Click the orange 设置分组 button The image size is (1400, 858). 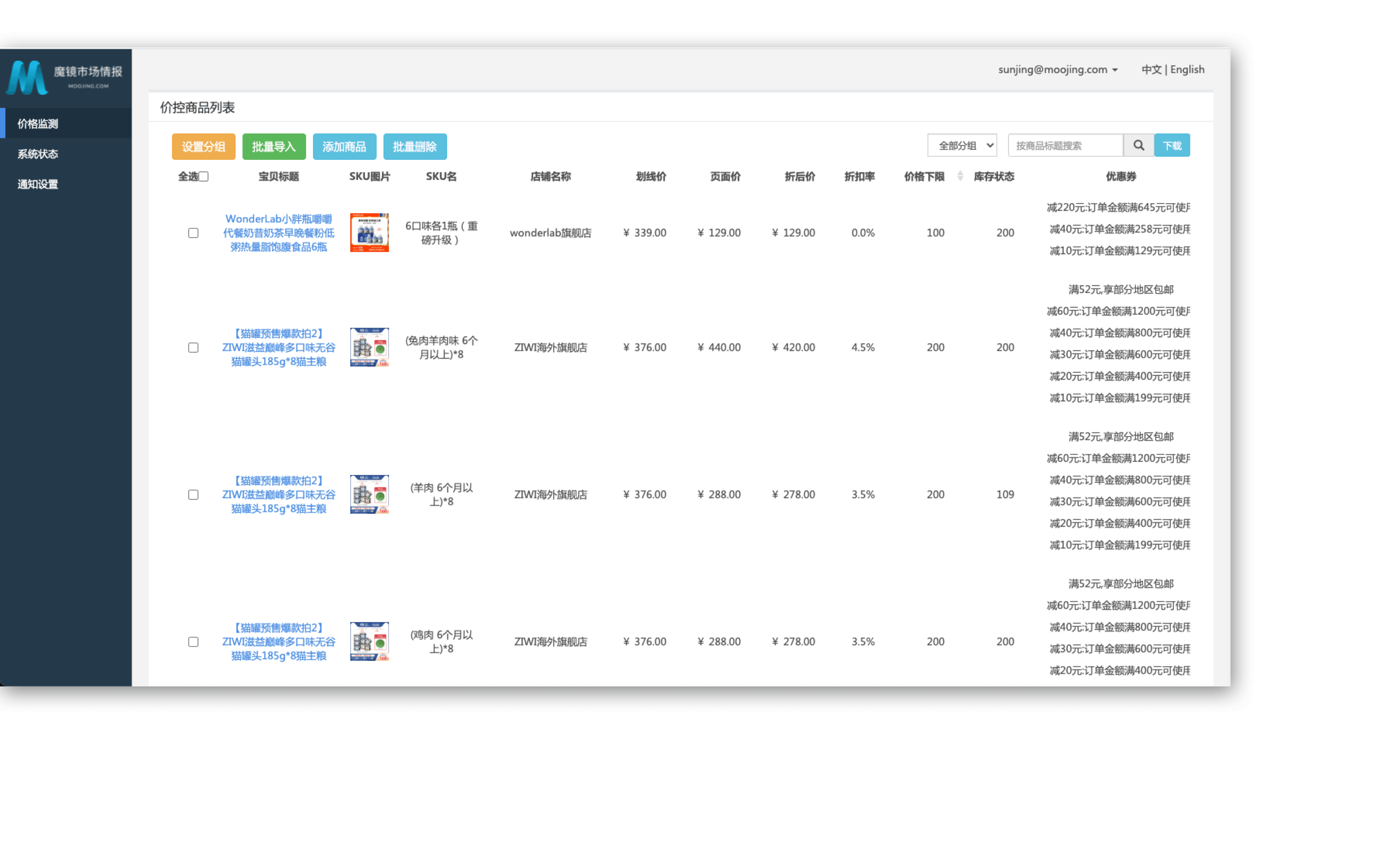click(203, 147)
